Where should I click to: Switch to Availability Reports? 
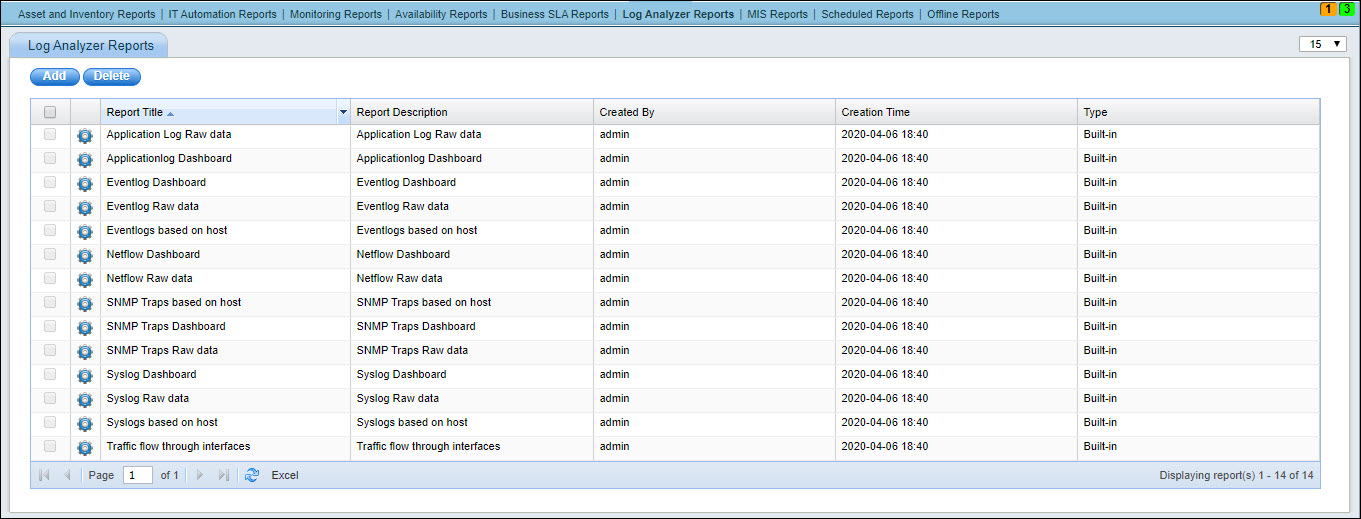[441, 14]
